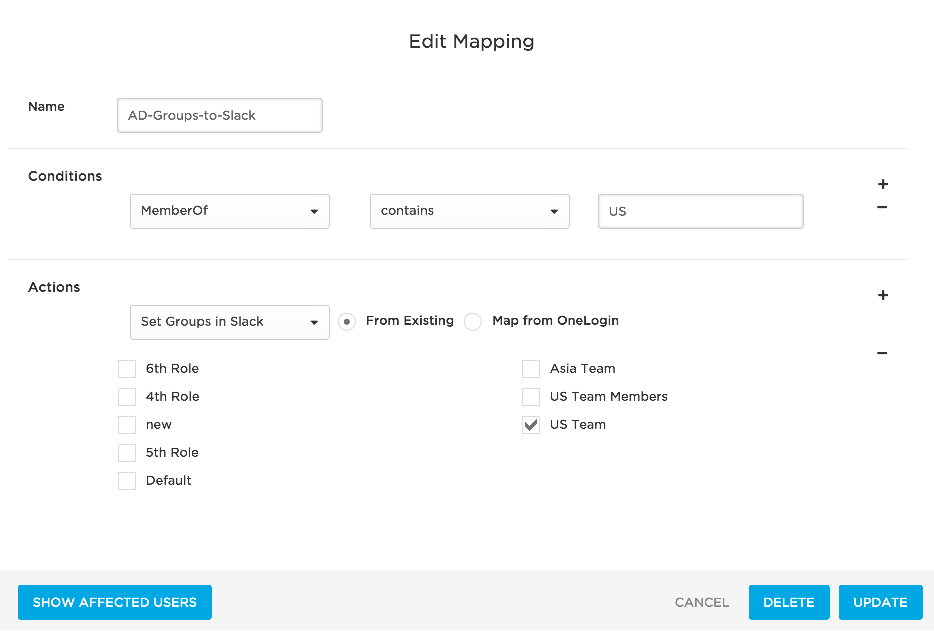Click the Delete mapping button

click(x=789, y=602)
